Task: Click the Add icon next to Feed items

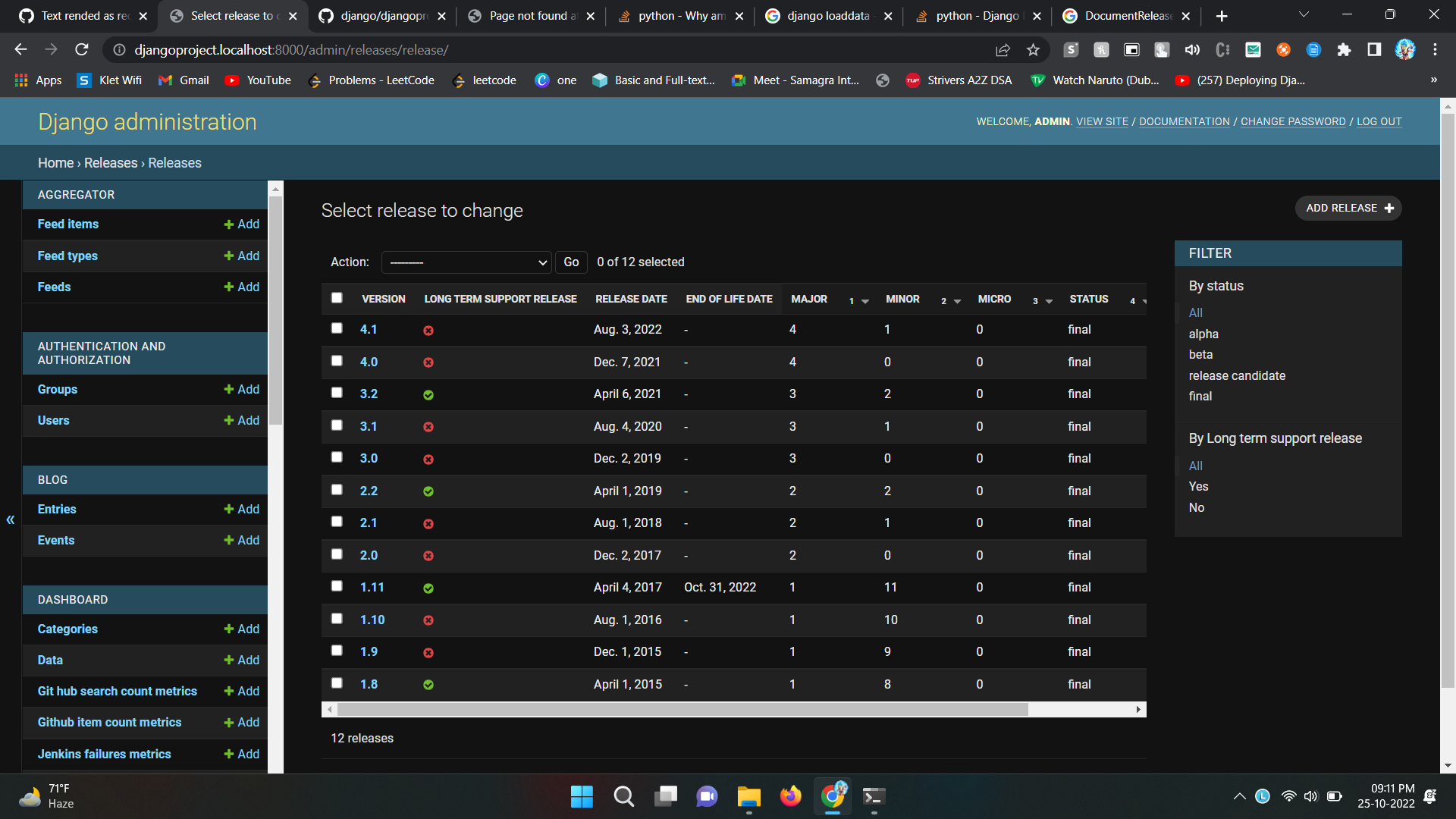Action: [x=230, y=224]
